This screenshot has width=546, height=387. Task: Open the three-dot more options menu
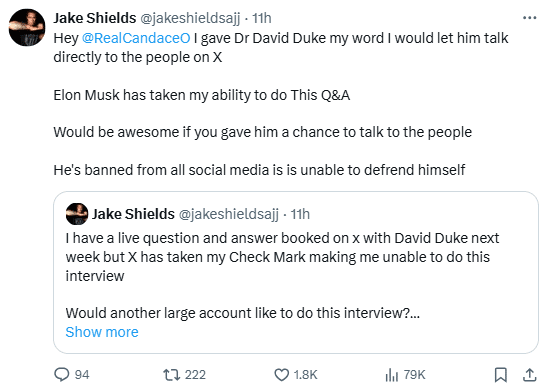(x=530, y=18)
